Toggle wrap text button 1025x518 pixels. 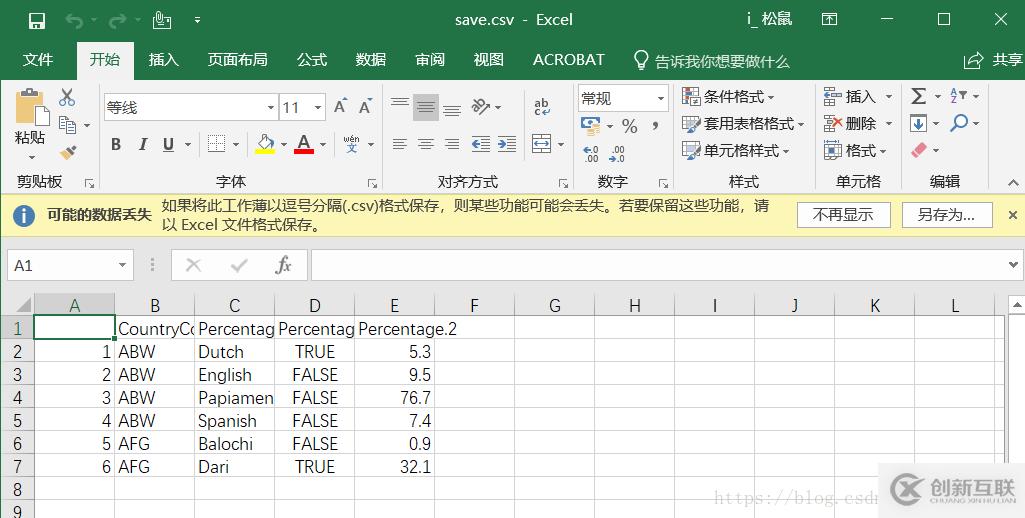tap(542, 107)
